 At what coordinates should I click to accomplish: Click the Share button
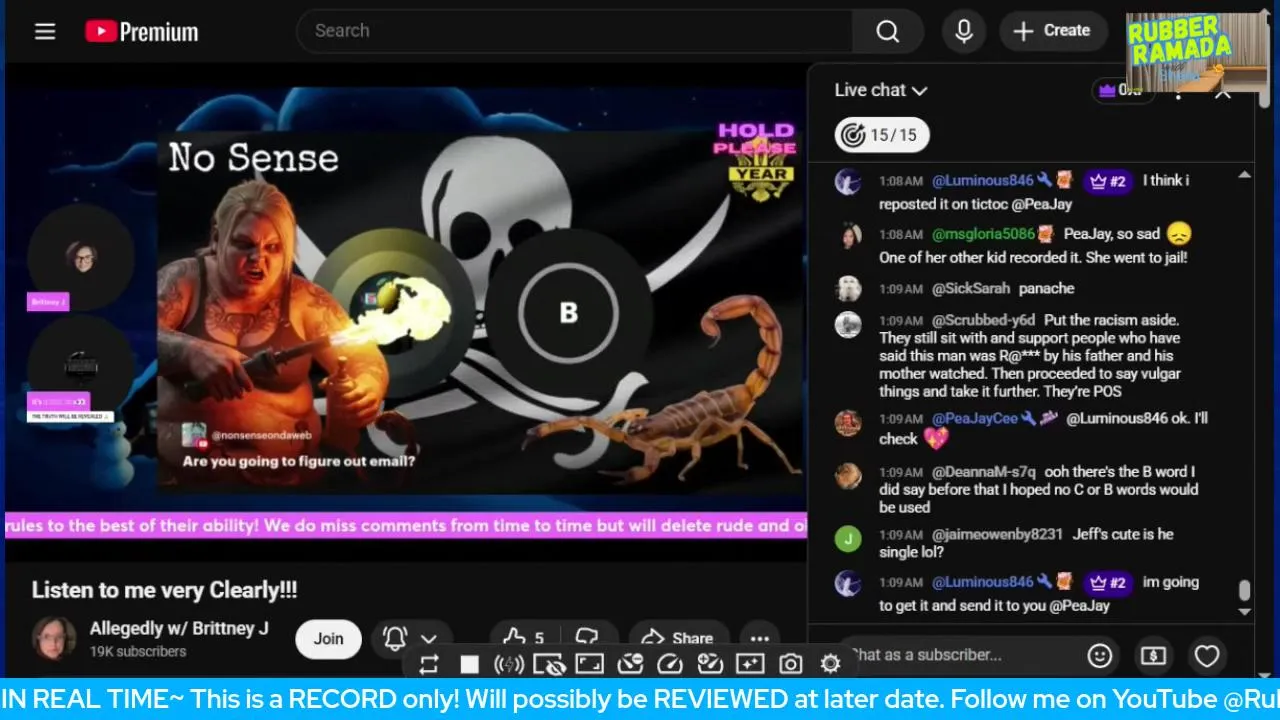[677, 638]
